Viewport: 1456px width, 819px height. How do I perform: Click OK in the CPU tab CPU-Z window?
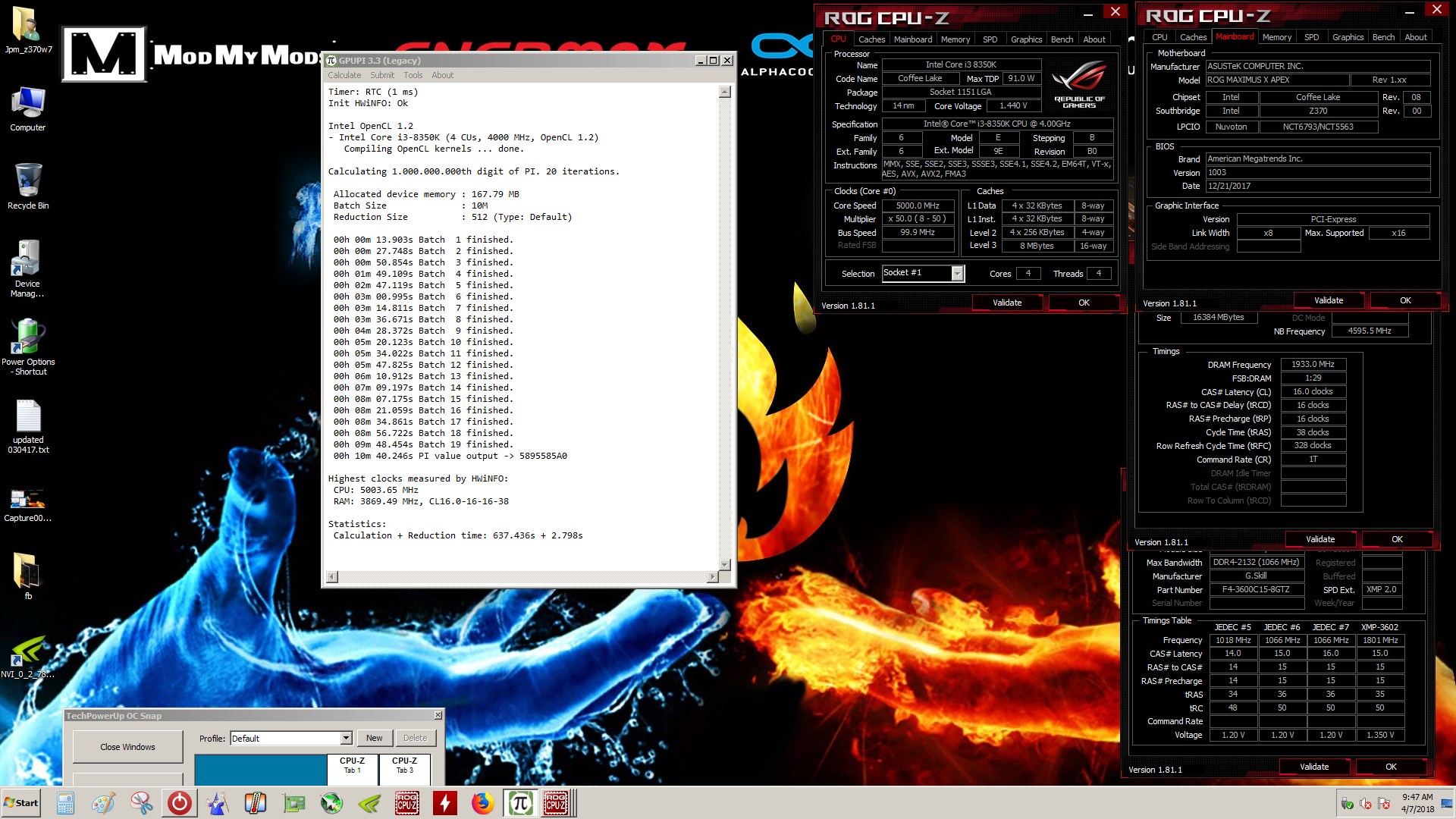pyautogui.click(x=1084, y=303)
